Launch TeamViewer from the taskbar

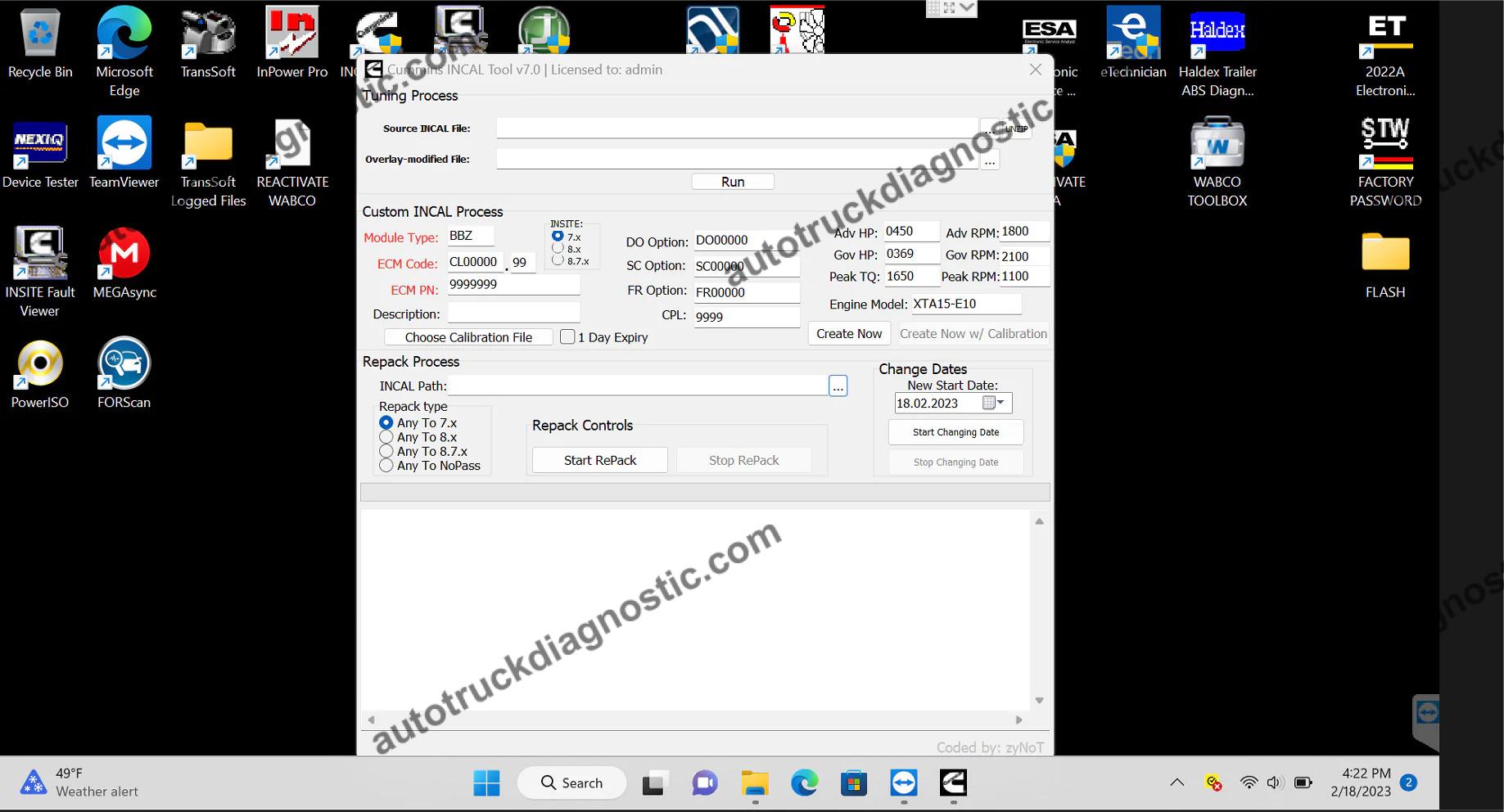point(904,783)
